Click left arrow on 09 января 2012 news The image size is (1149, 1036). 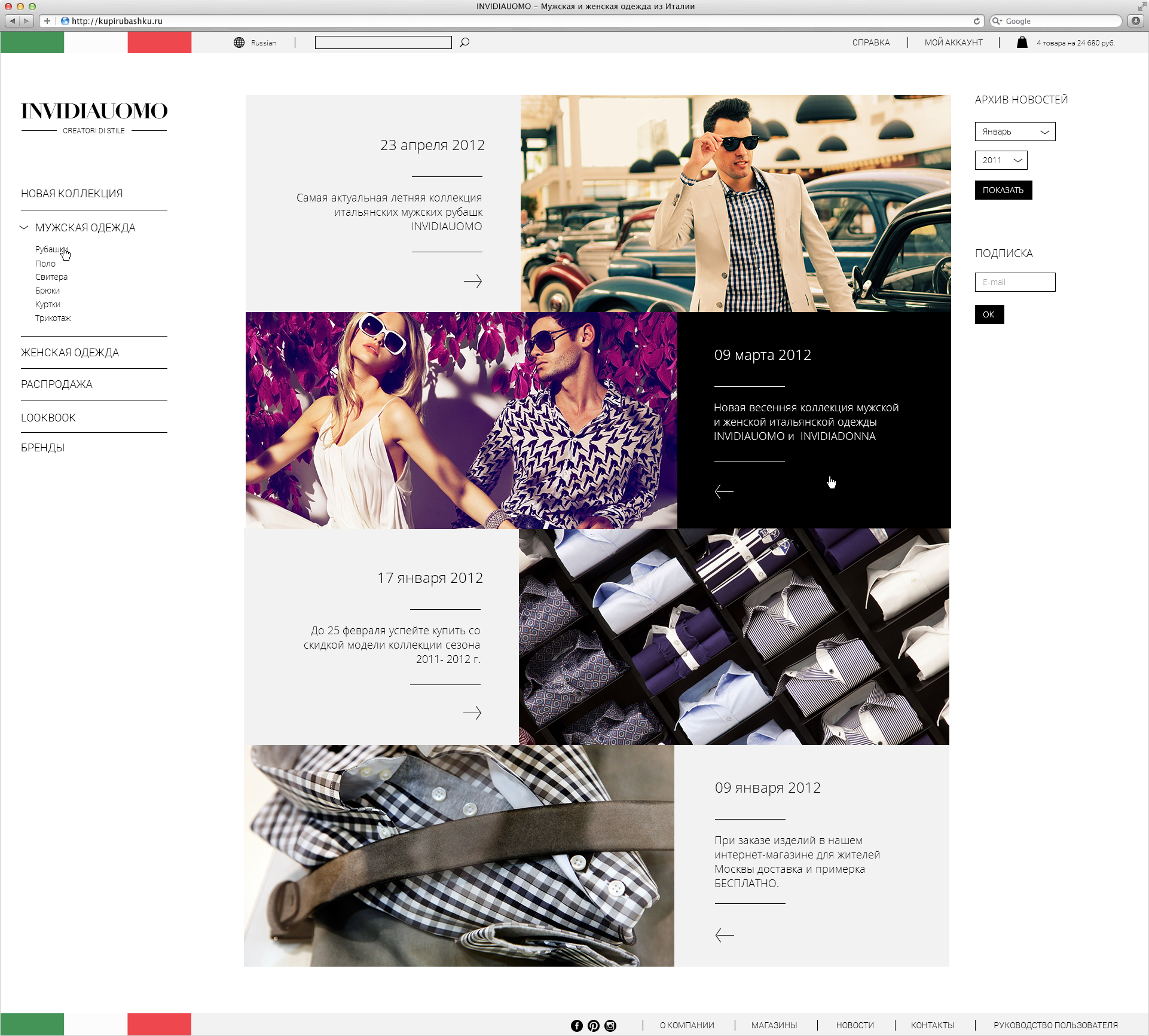(x=725, y=935)
